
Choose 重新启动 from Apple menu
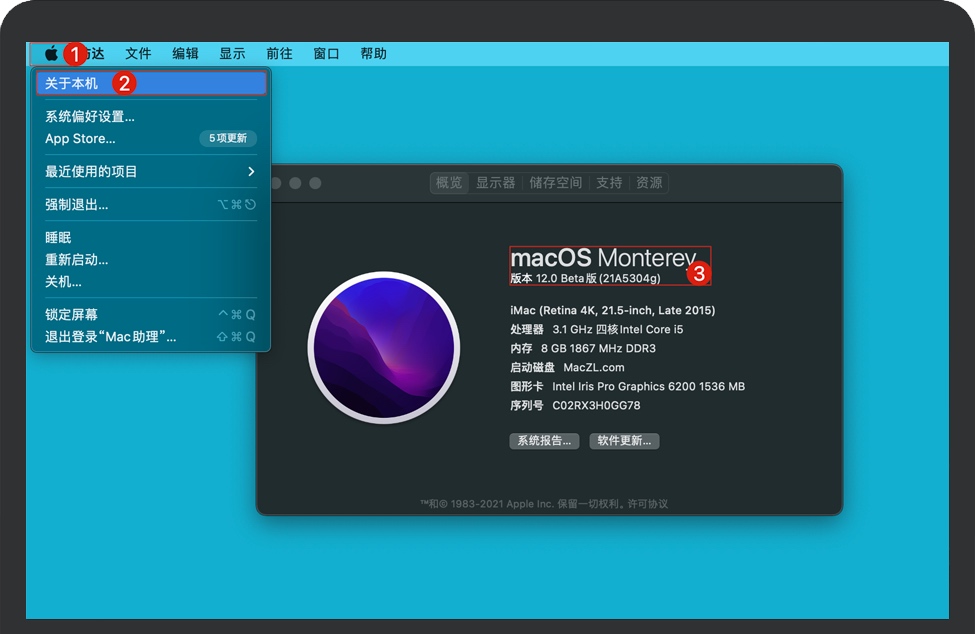[77, 260]
